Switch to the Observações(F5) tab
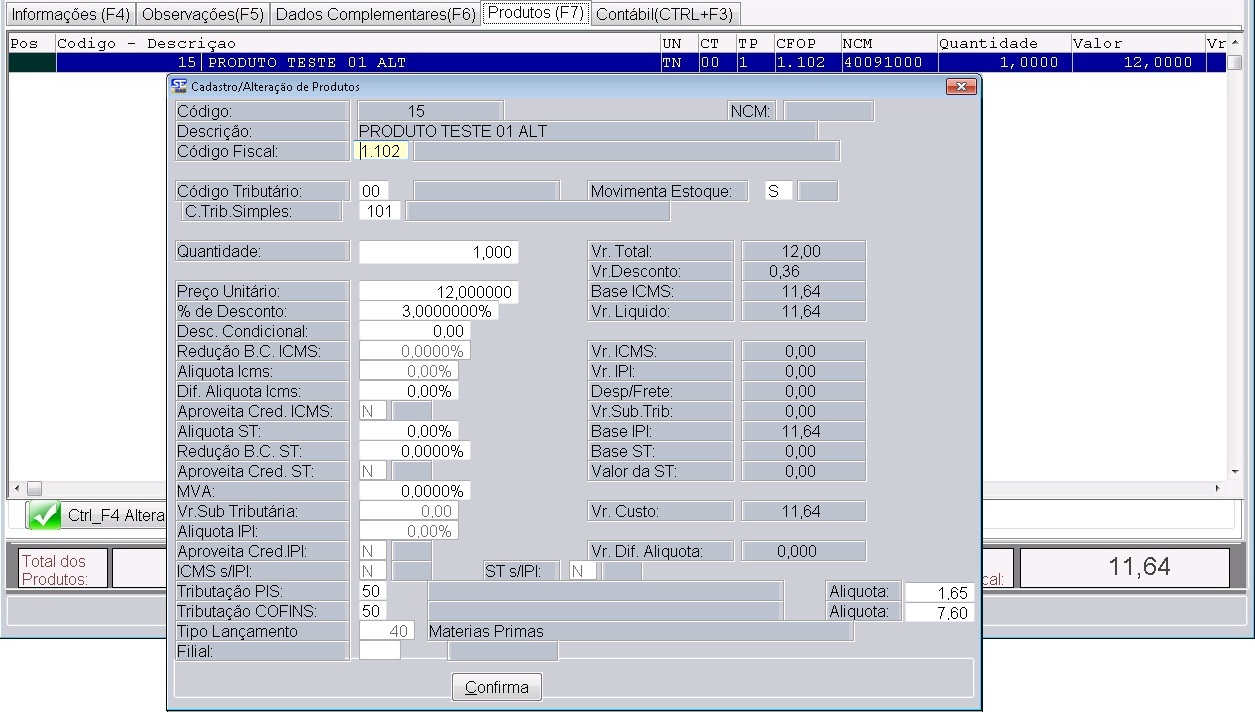The height and width of the screenshot is (712, 1255). click(x=203, y=14)
